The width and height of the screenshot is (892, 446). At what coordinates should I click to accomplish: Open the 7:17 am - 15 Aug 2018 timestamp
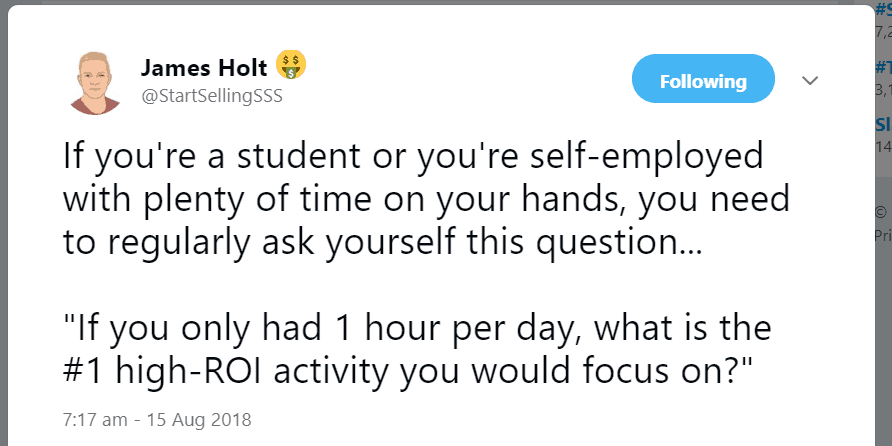(x=156, y=419)
